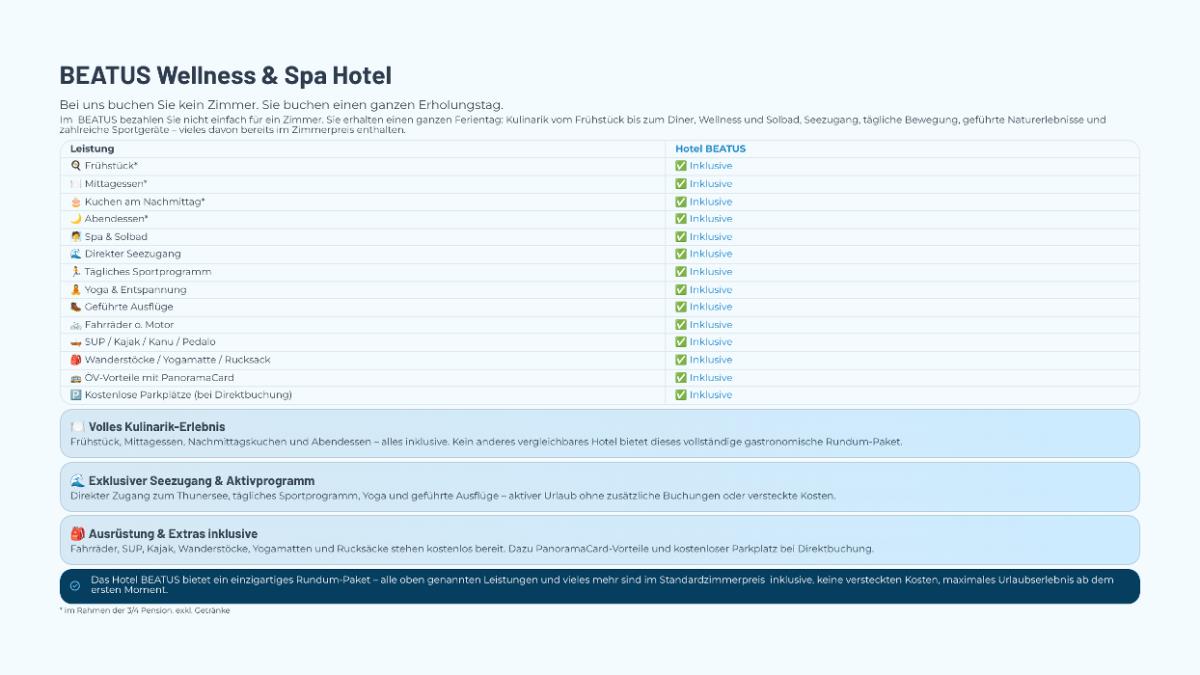Click the wave icon in Exklusiver Seezugang card
1200x675 pixels.
pos(78,481)
